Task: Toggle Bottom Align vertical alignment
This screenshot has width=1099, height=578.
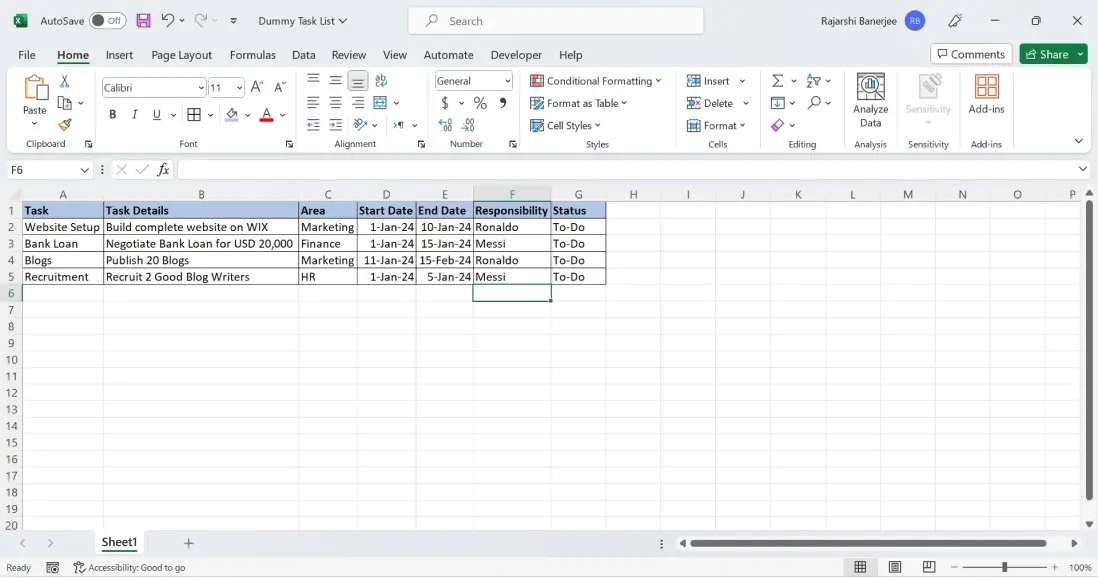Action: click(357, 81)
